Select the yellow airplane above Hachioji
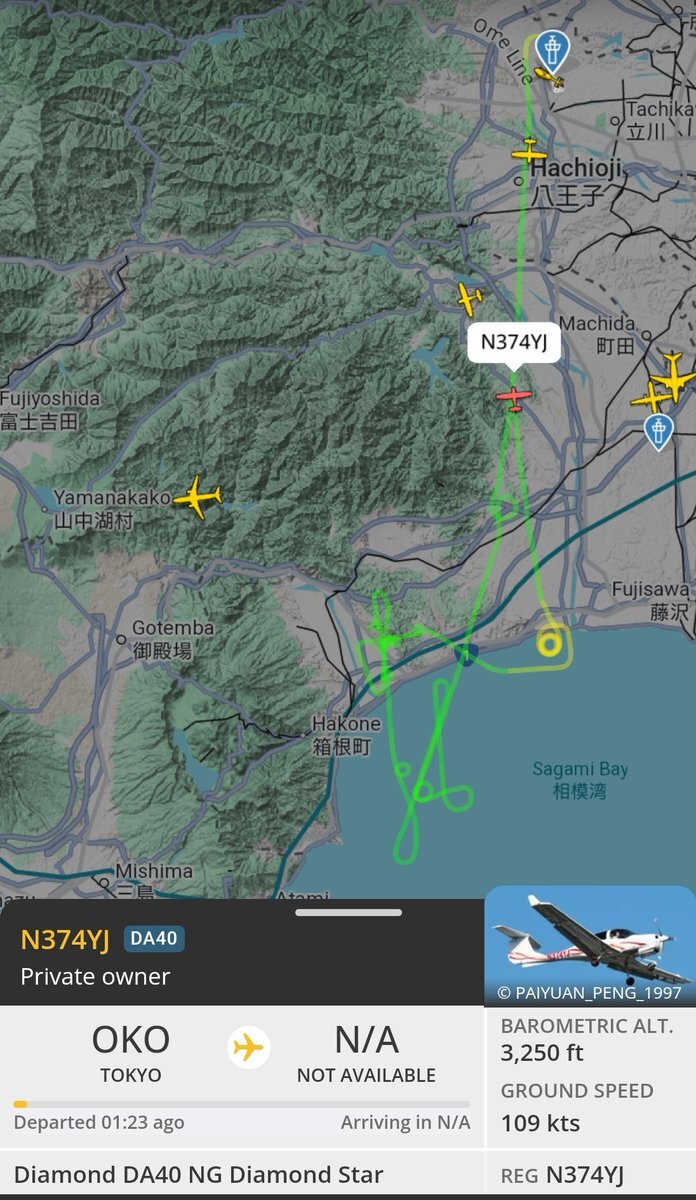Viewport: 696px width, 1200px height. [529, 152]
